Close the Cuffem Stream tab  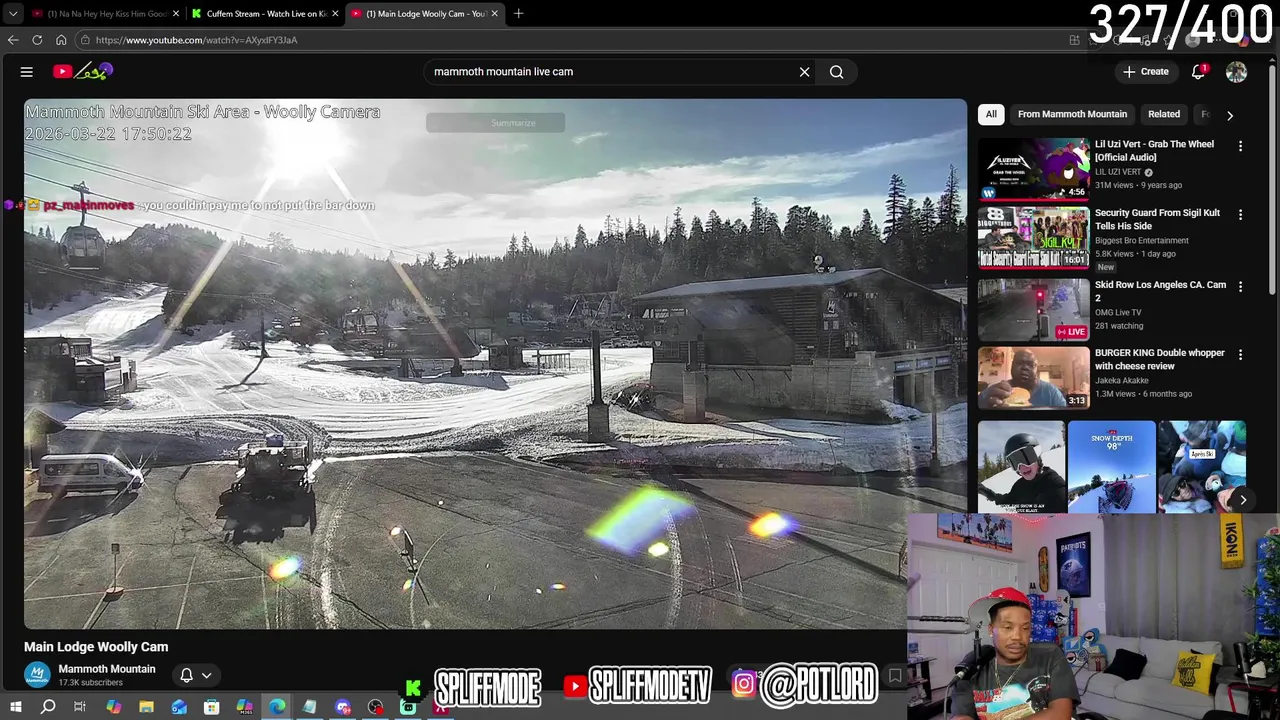pos(335,14)
